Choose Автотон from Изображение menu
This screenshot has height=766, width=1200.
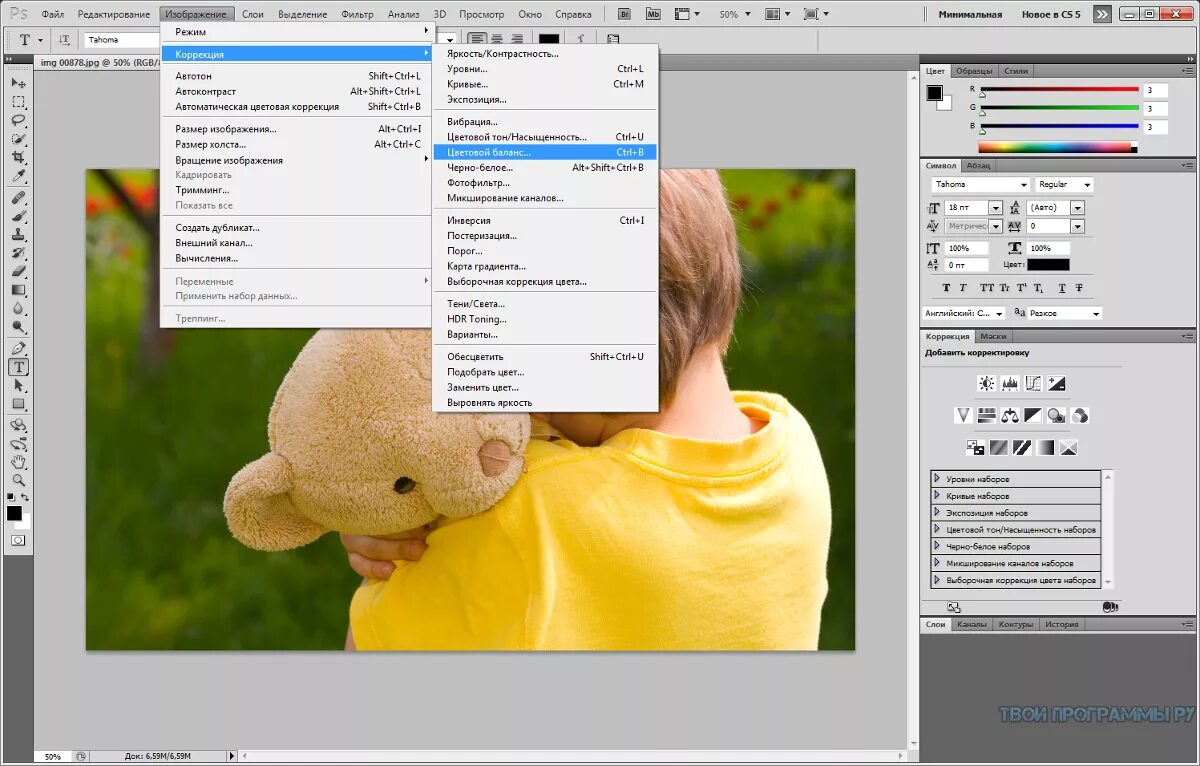(x=298, y=76)
